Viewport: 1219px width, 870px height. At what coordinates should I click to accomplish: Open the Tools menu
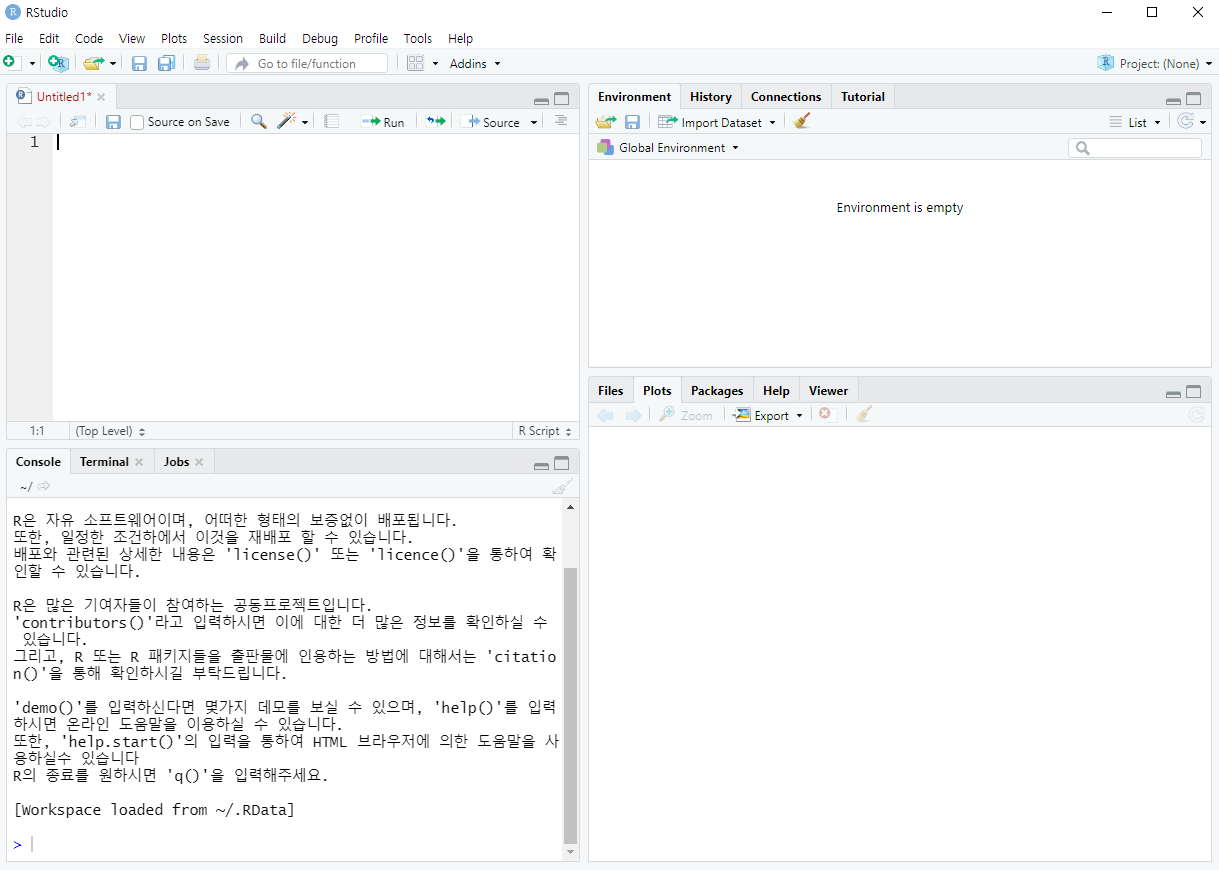point(418,38)
